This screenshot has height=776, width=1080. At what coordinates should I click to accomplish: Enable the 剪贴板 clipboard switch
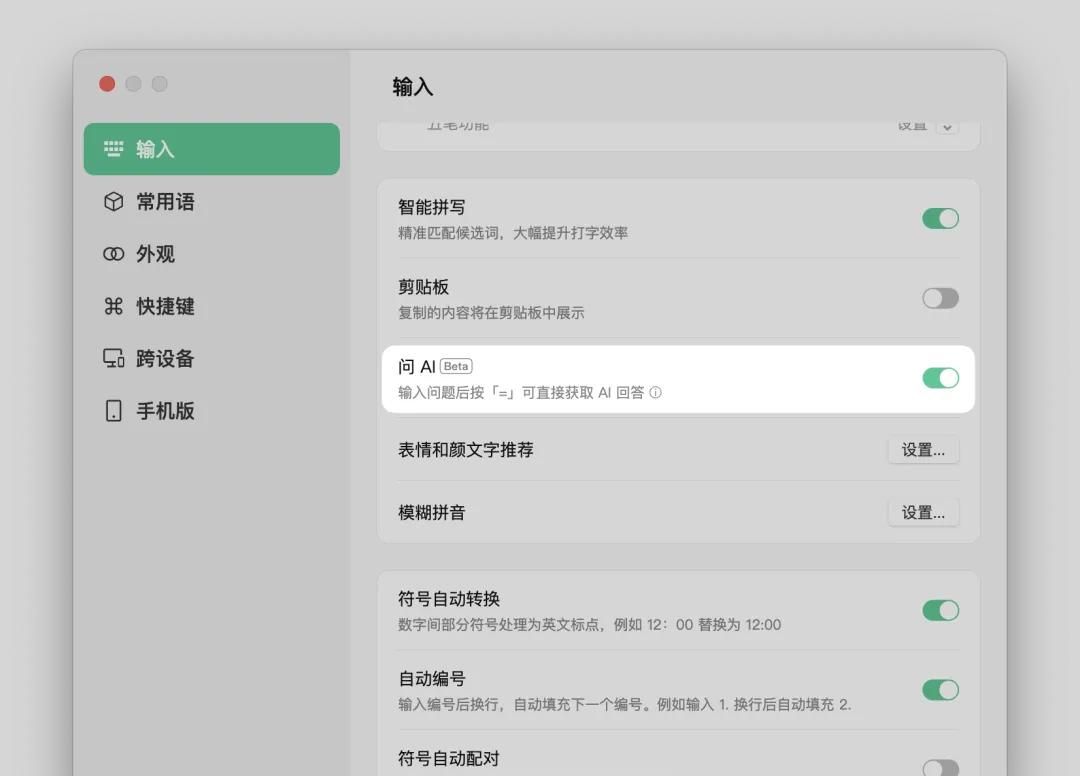coord(940,298)
